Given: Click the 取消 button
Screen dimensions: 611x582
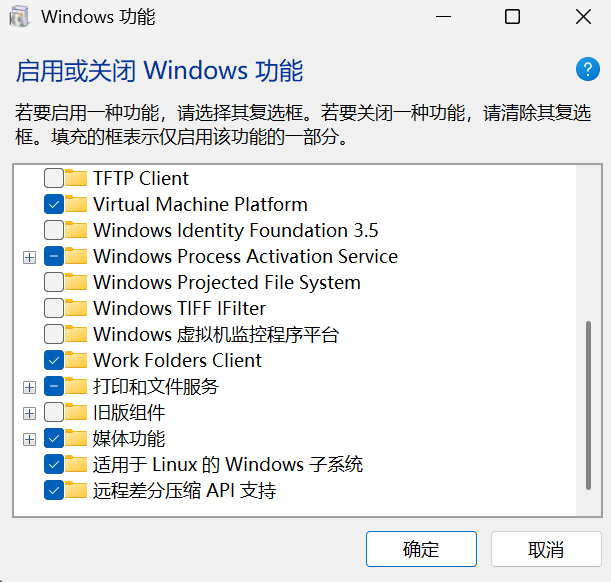Looking at the screenshot, I should [x=546, y=549].
